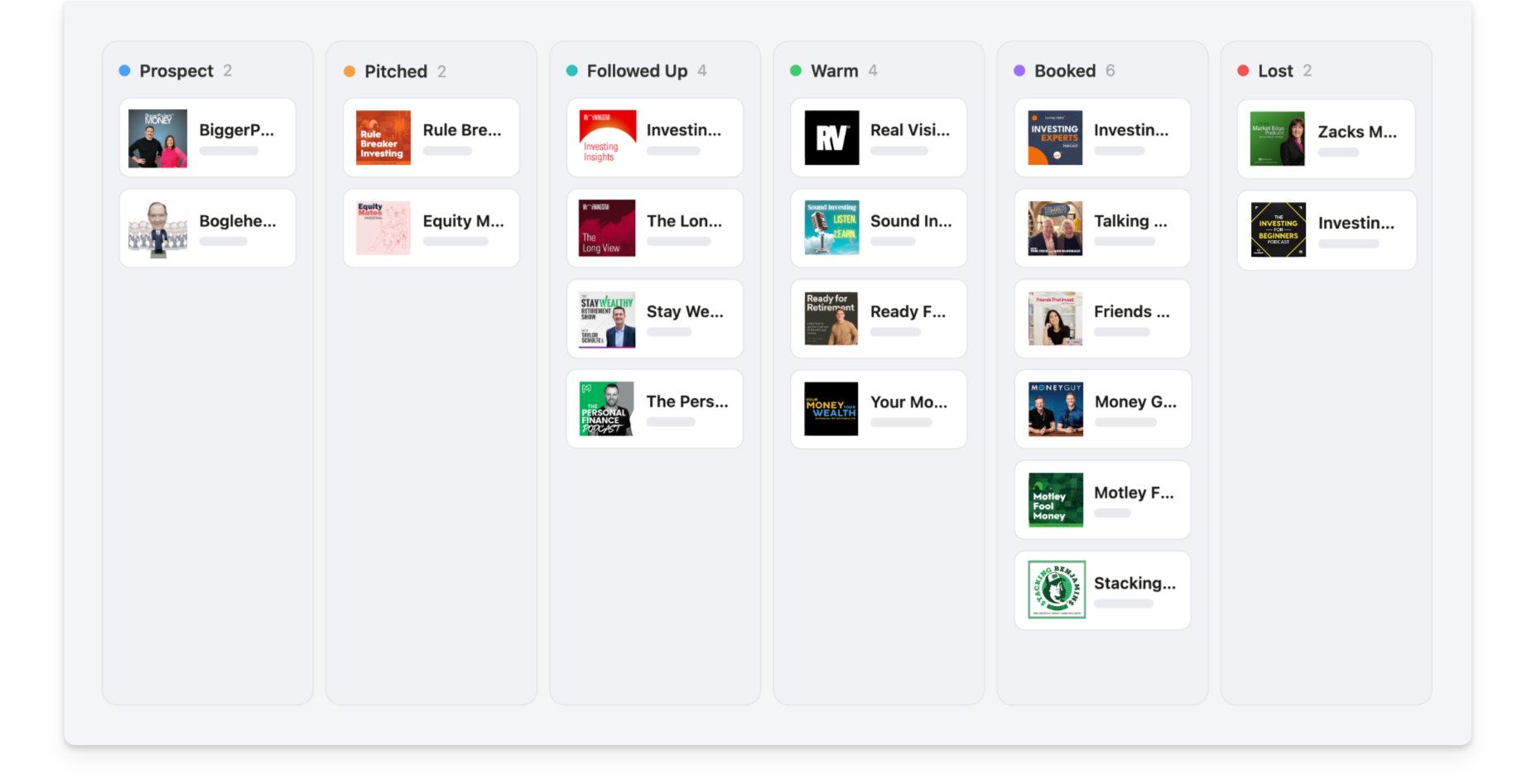Open the Real Vision RV logo
The image size is (1536, 784).
pos(831,138)
